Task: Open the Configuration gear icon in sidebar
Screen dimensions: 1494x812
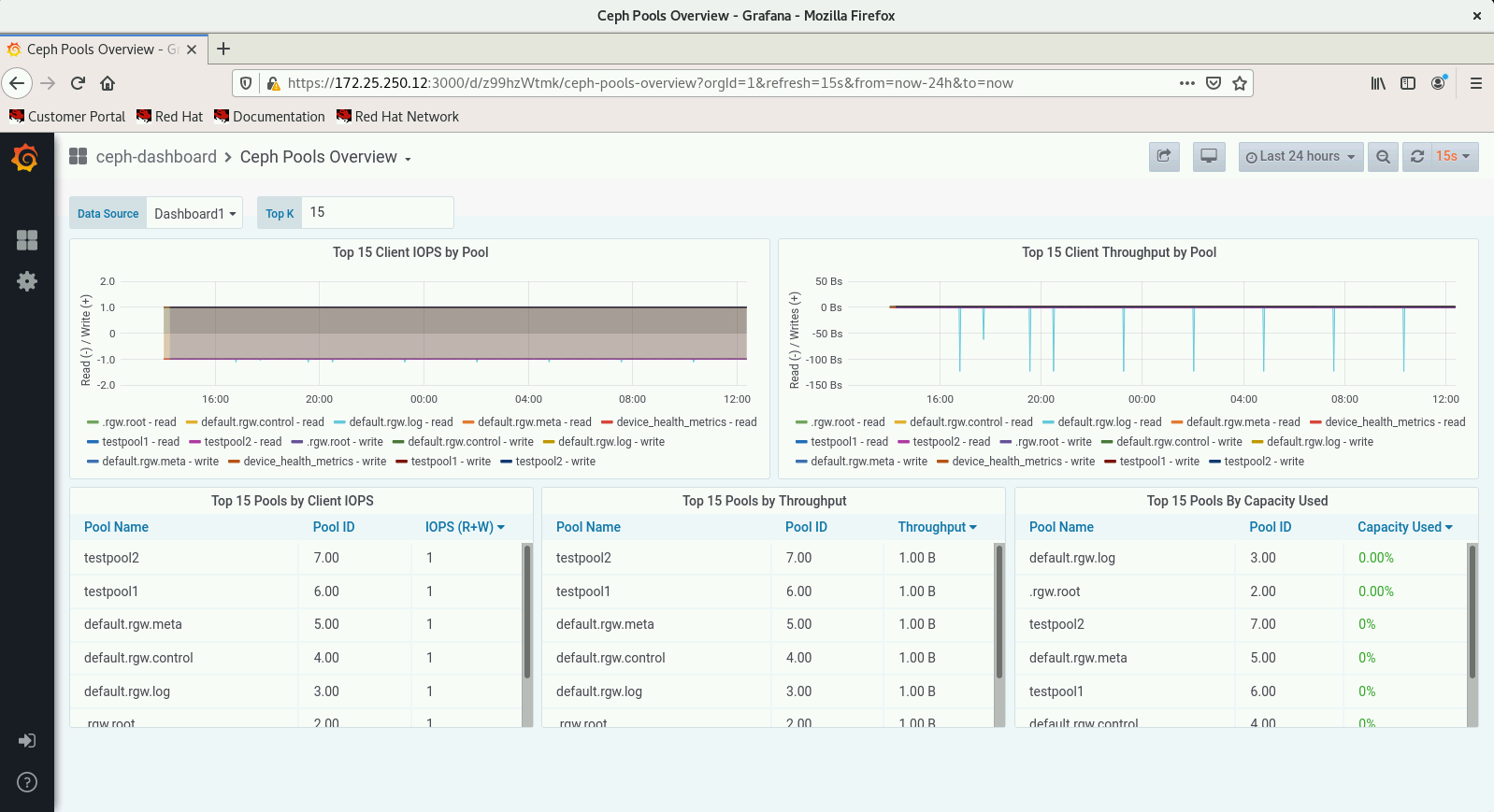Action: 27,281
